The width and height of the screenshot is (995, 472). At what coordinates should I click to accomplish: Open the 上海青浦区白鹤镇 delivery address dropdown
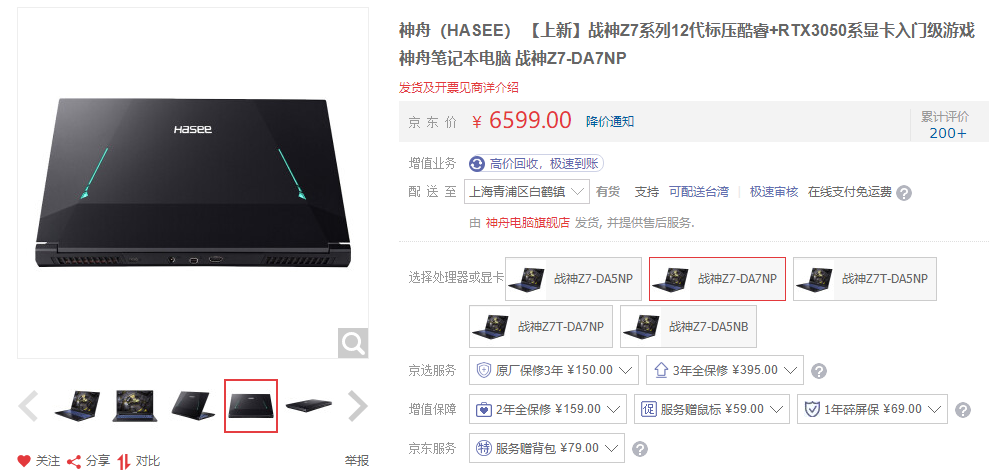pyautogui.click(x=527, y=192)
